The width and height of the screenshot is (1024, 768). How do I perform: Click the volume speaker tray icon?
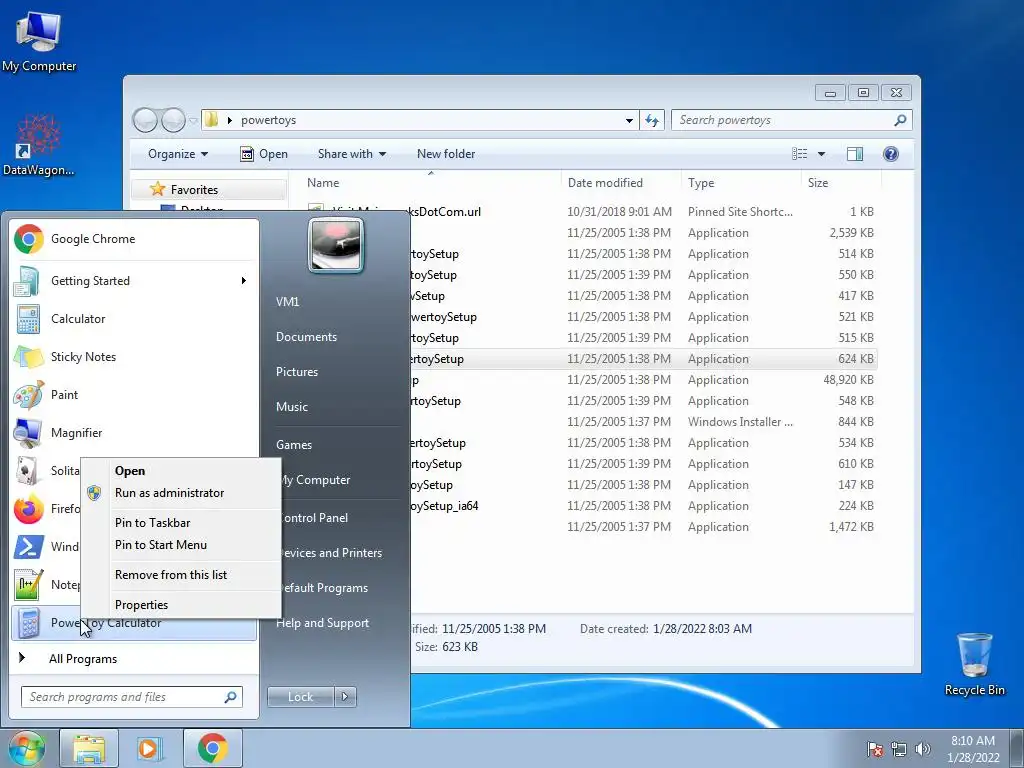pyautogui.click(x=923, y=749)
